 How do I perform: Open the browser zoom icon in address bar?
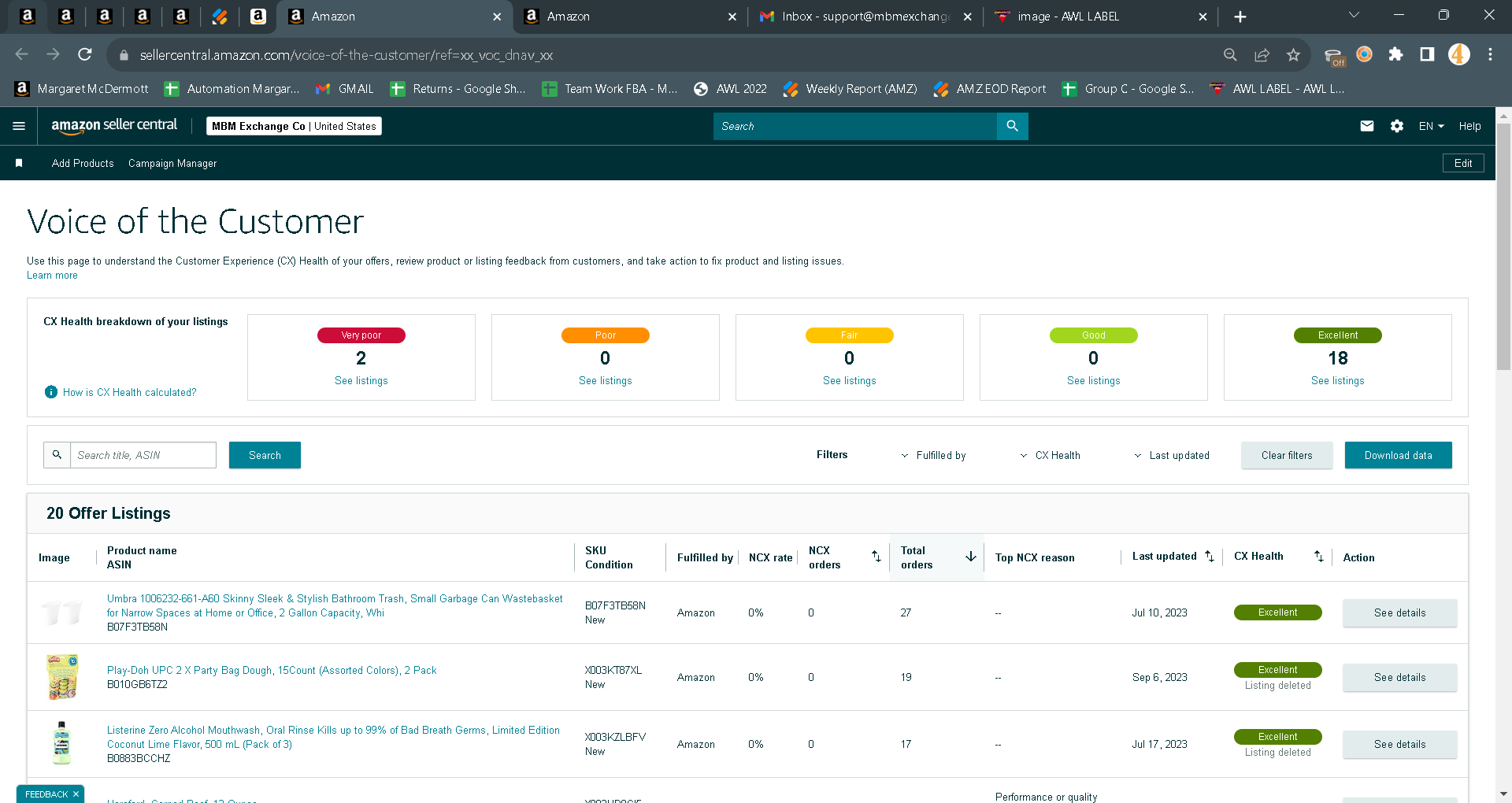(1230, 54)
